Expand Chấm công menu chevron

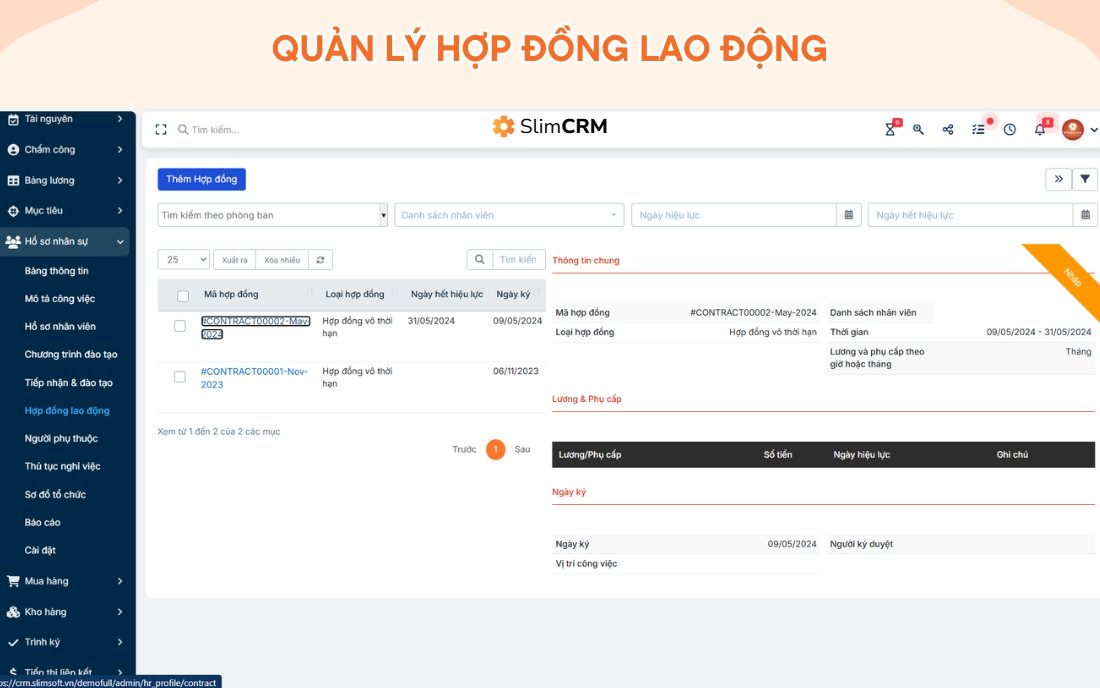(x=120, y=149)
